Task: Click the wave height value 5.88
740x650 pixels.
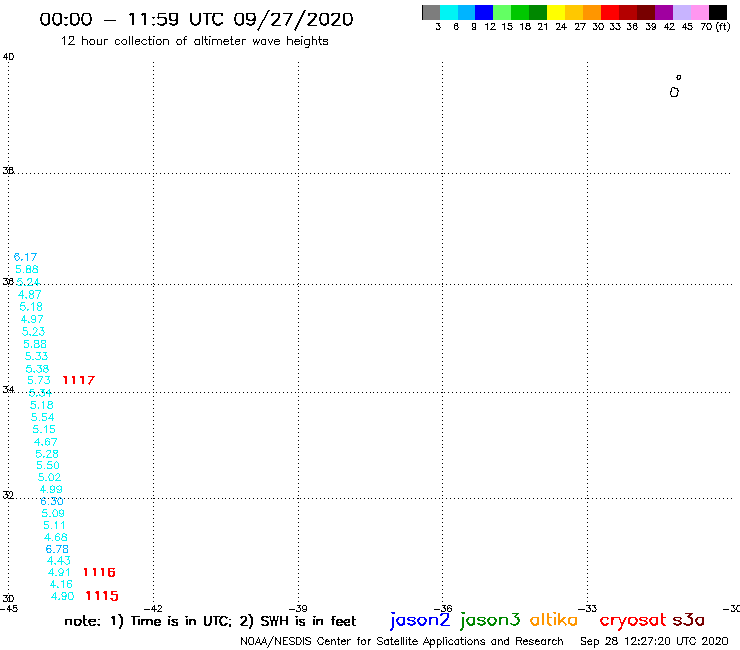Action: [35, 344]
